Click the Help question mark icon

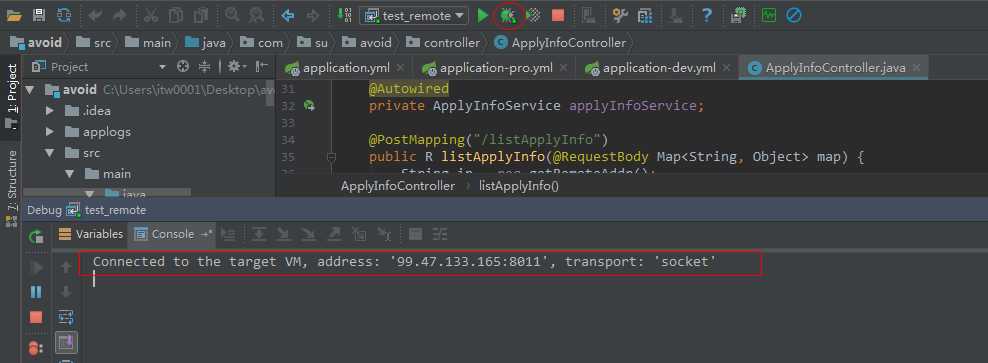[707, 15]
